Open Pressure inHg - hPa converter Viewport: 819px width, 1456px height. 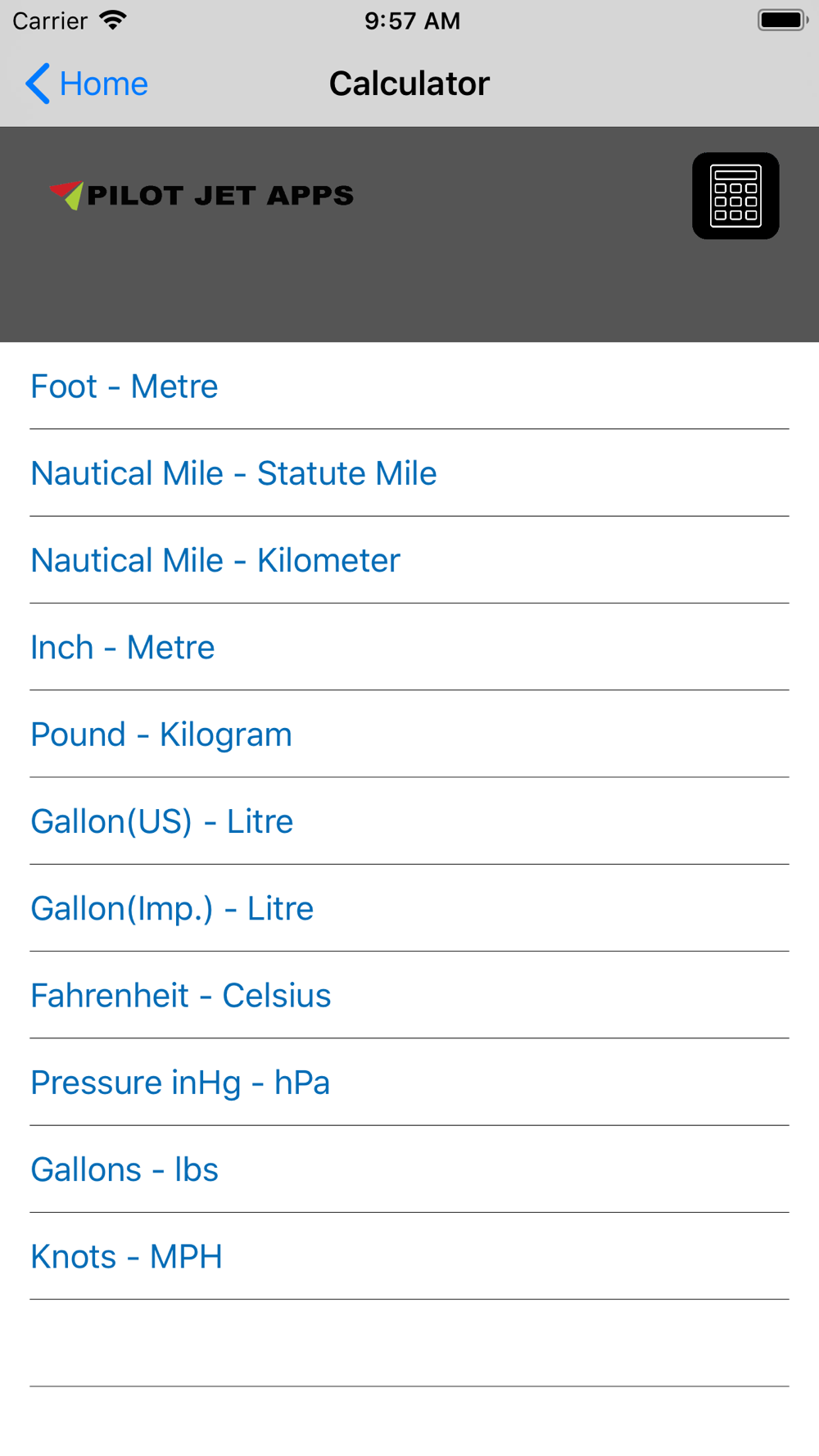tap(409, 1082)
